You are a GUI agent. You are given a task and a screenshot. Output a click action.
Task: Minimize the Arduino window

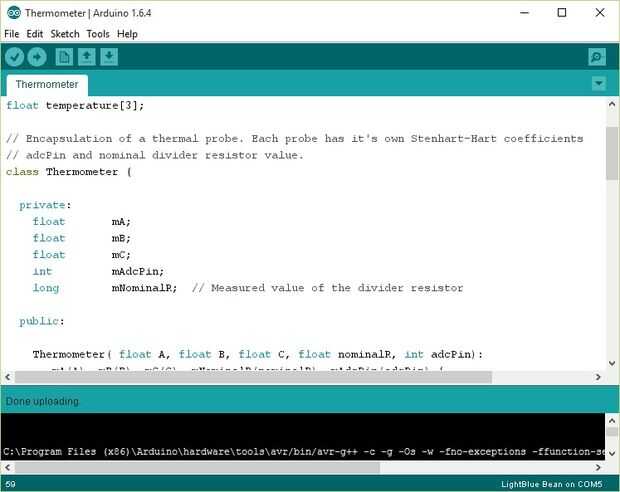click(x=525, y=13)
